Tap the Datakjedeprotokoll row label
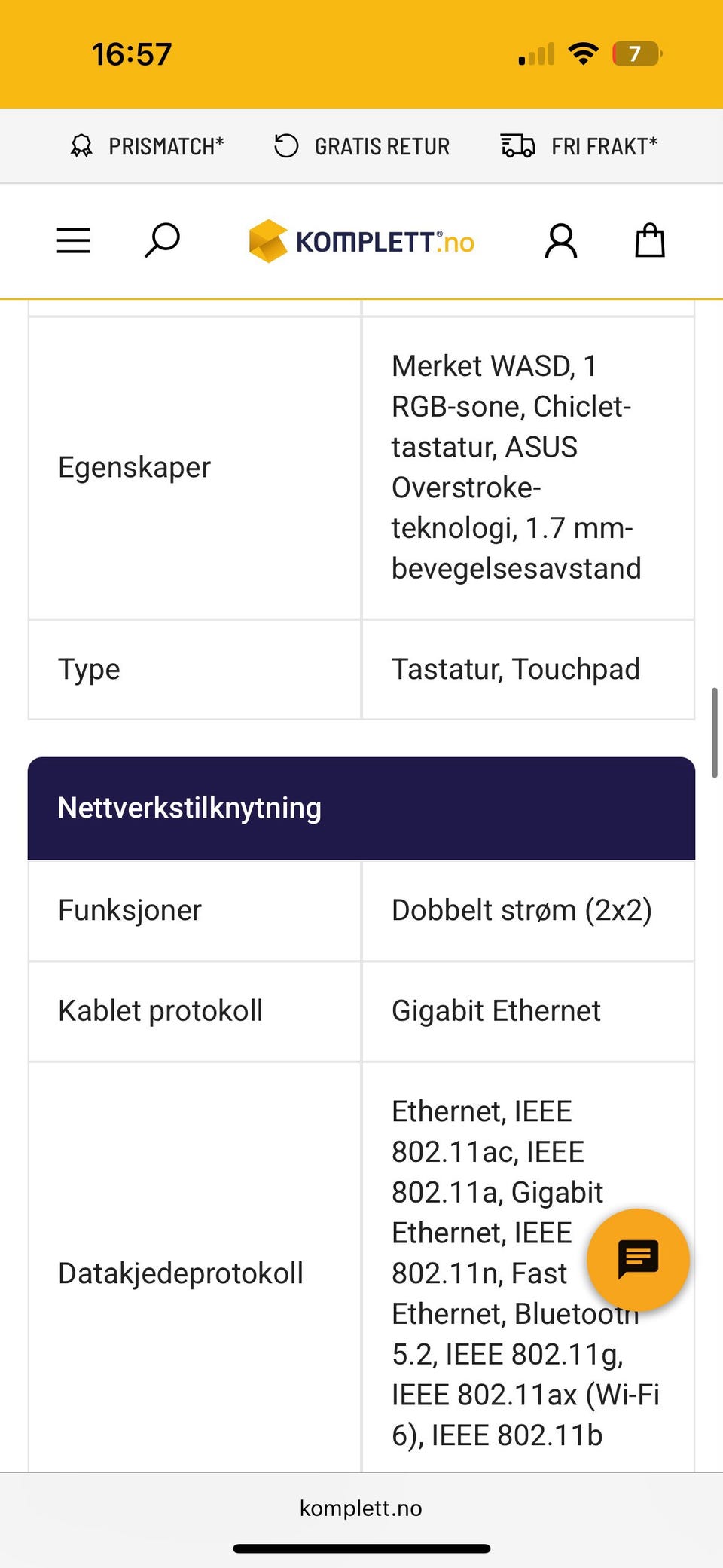This screenshot has height=1568, width=723. pyautogui.click(x=181, y=1273)
